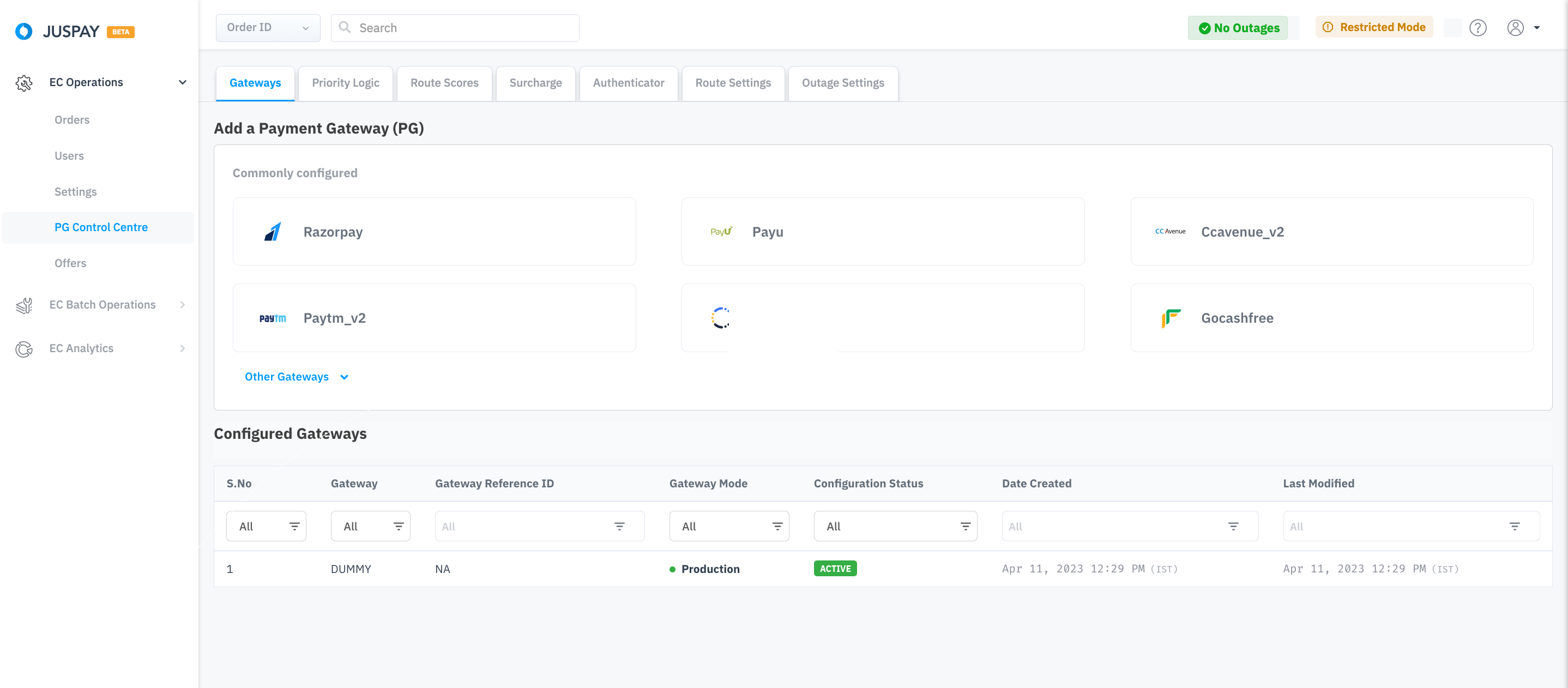Open the Order ID dropdown
The width and height of the screenshot is (1568, 688).
[x=268, y=28]
